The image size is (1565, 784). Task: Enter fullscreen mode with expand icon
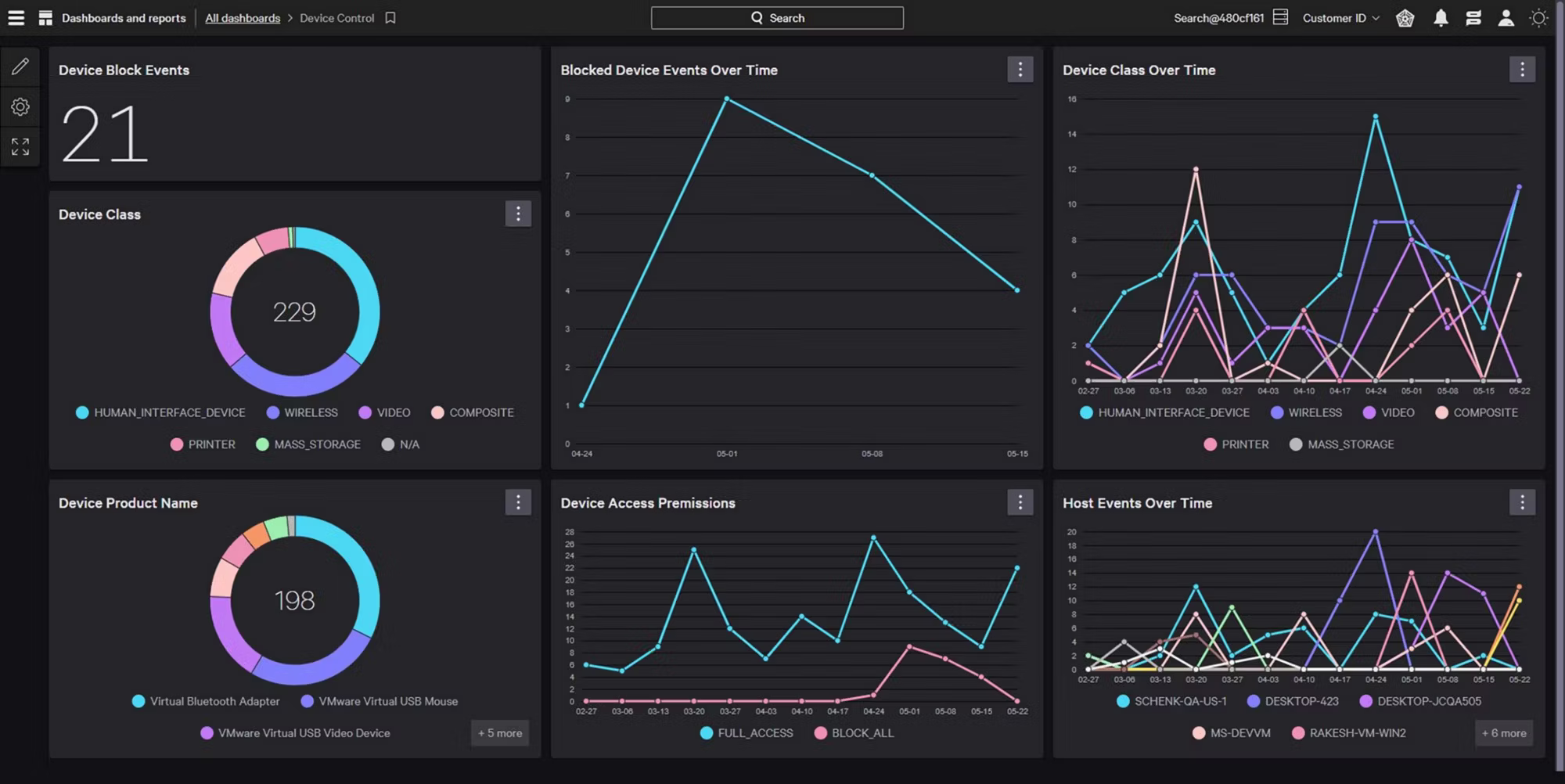click(20, 146)
